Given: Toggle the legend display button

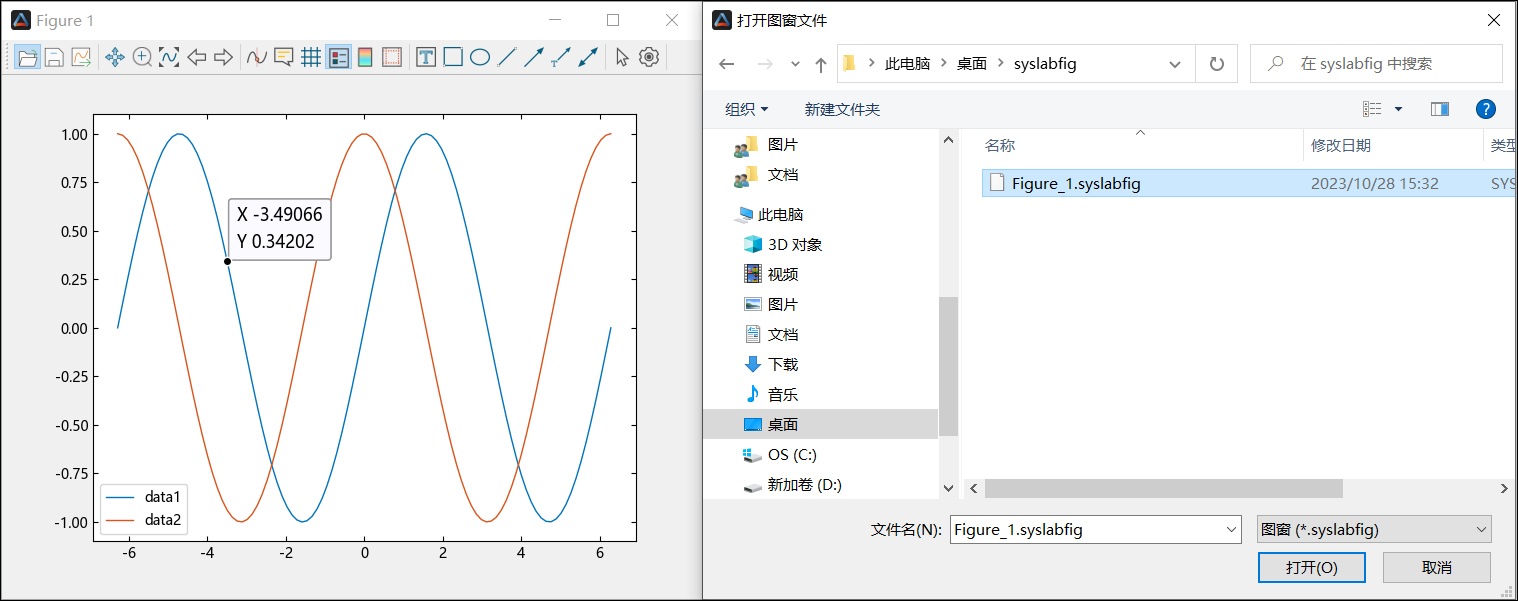Looking at the screenshot, I should [338, 58].
